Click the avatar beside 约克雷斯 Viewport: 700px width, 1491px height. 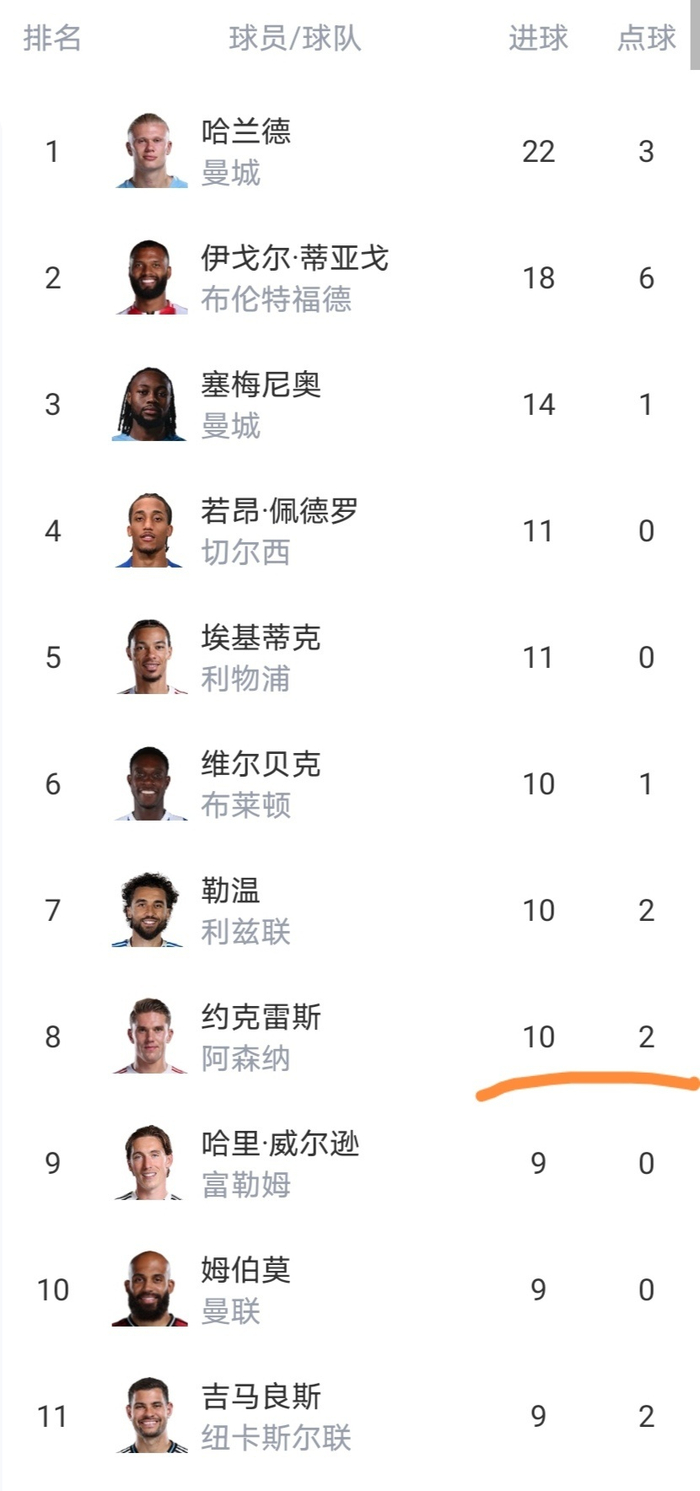pyautogui.click(x=150, y=1036)
